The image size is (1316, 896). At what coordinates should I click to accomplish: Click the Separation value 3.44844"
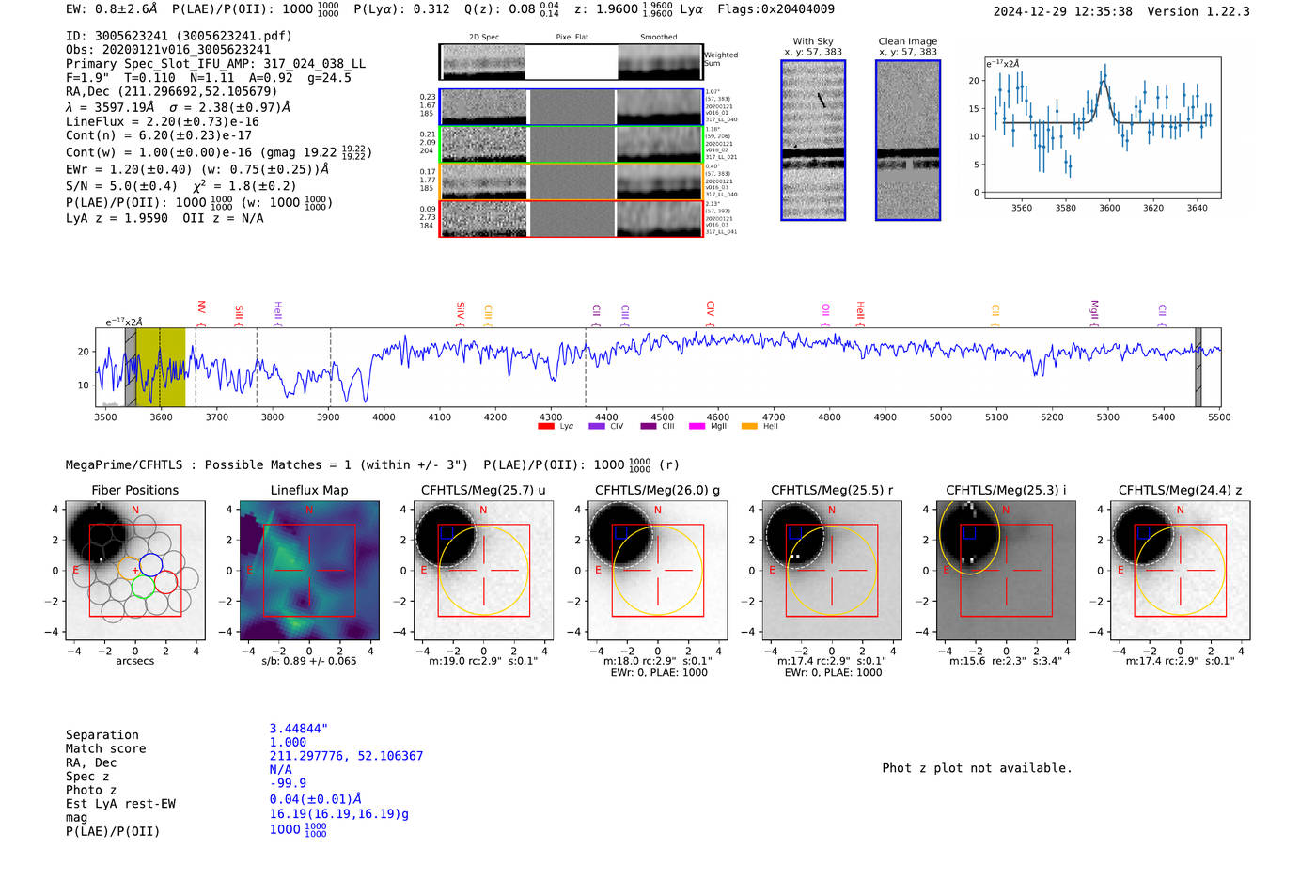pos(299,729)
